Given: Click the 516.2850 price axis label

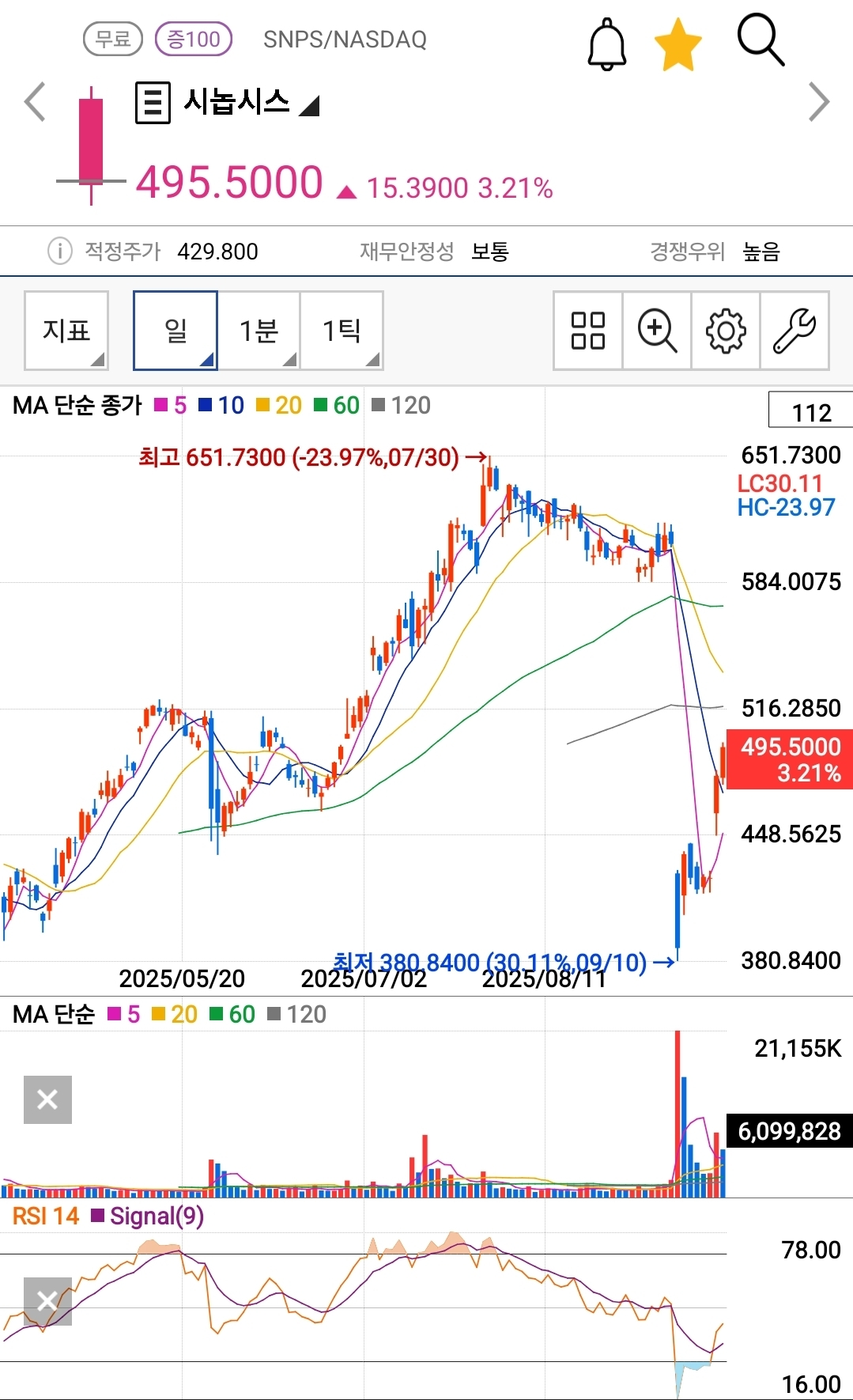Looking at the screenshot, I should click(x=791, y=708).
